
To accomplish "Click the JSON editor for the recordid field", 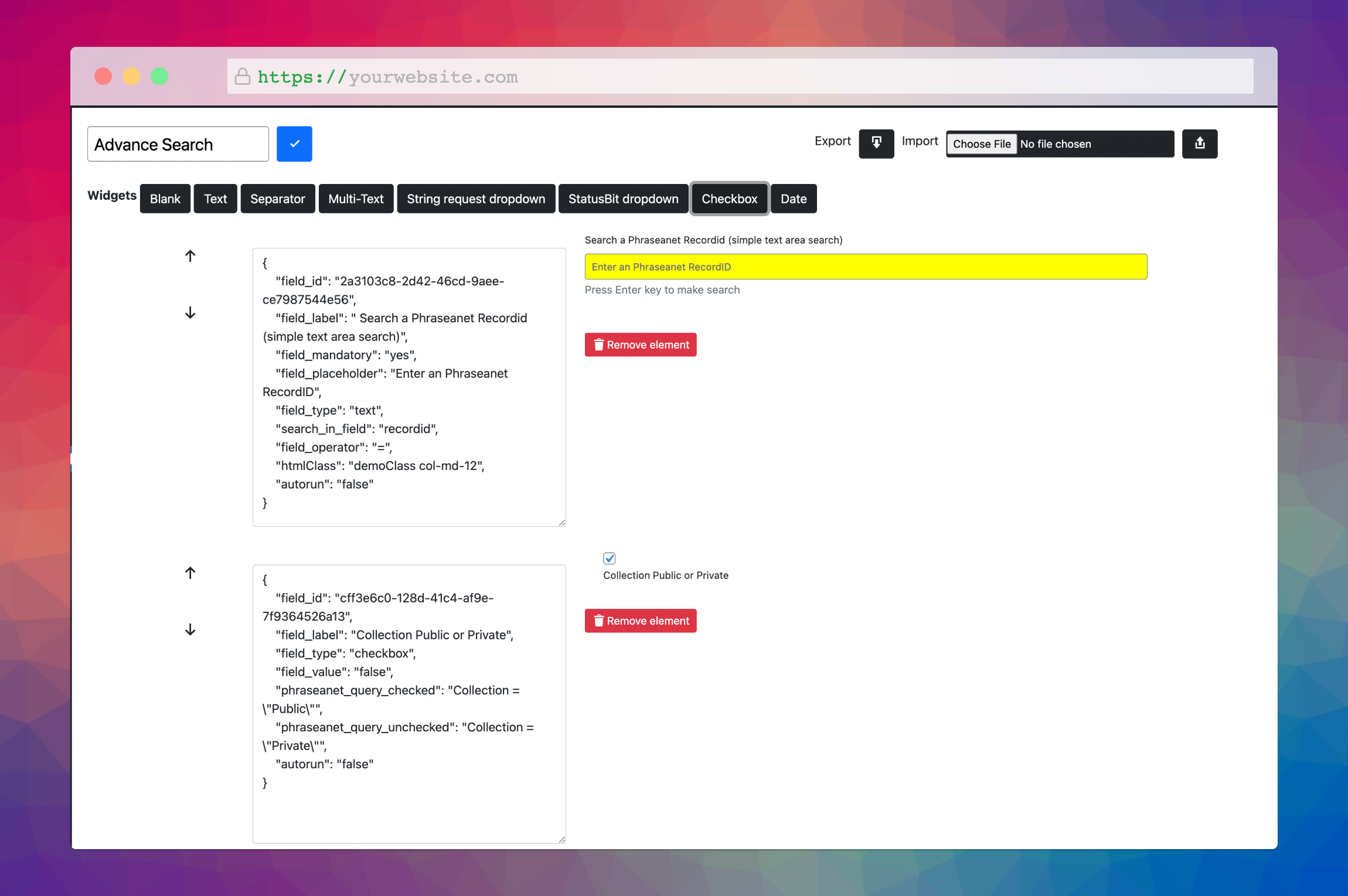I will 409,387.
